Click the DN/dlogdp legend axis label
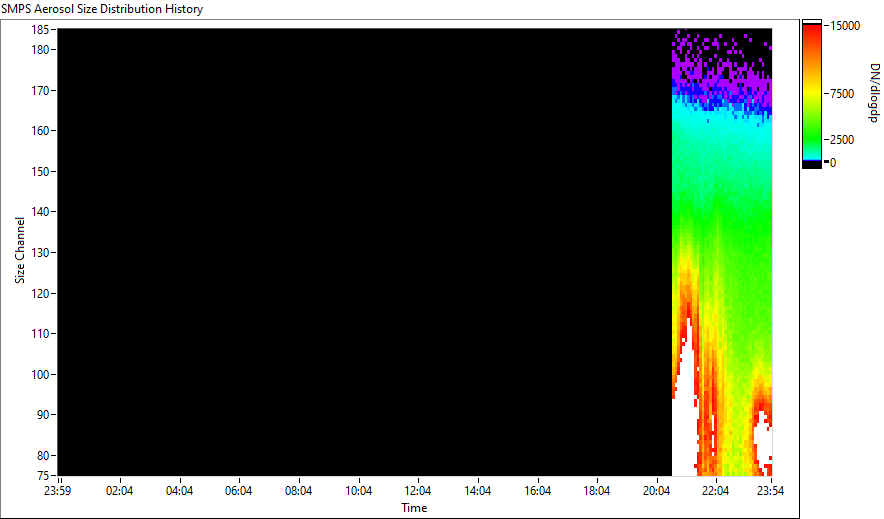This screenshot has width=884, height=519. tap(873, 93)
